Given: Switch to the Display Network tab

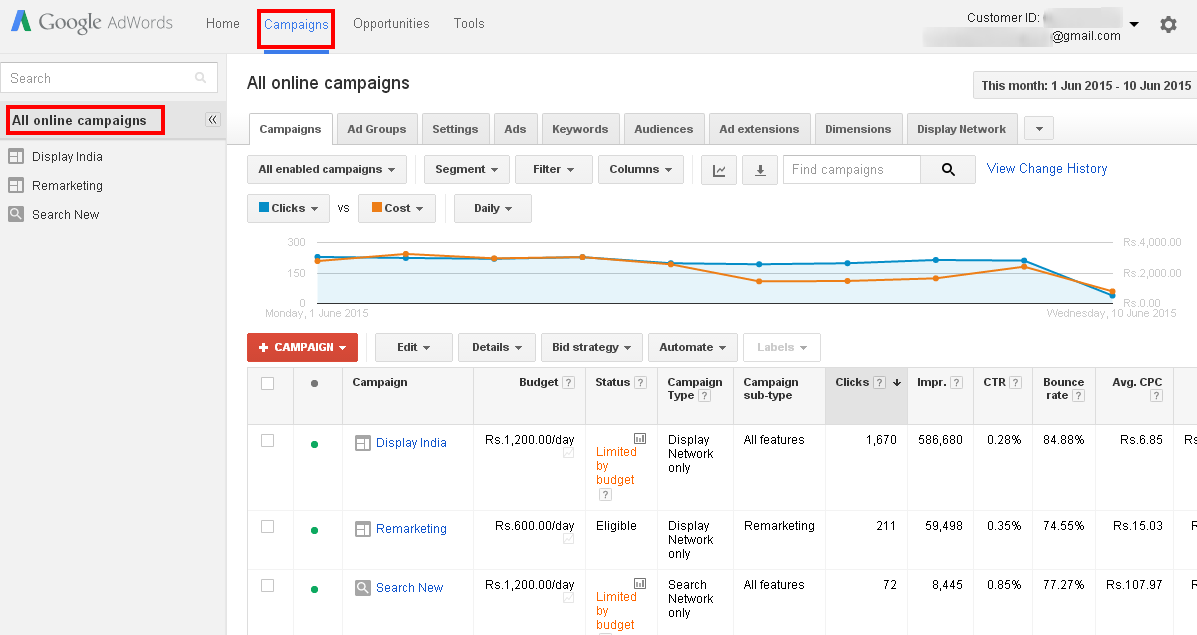Looking at the screenshot, I should [x=961, y=129].
